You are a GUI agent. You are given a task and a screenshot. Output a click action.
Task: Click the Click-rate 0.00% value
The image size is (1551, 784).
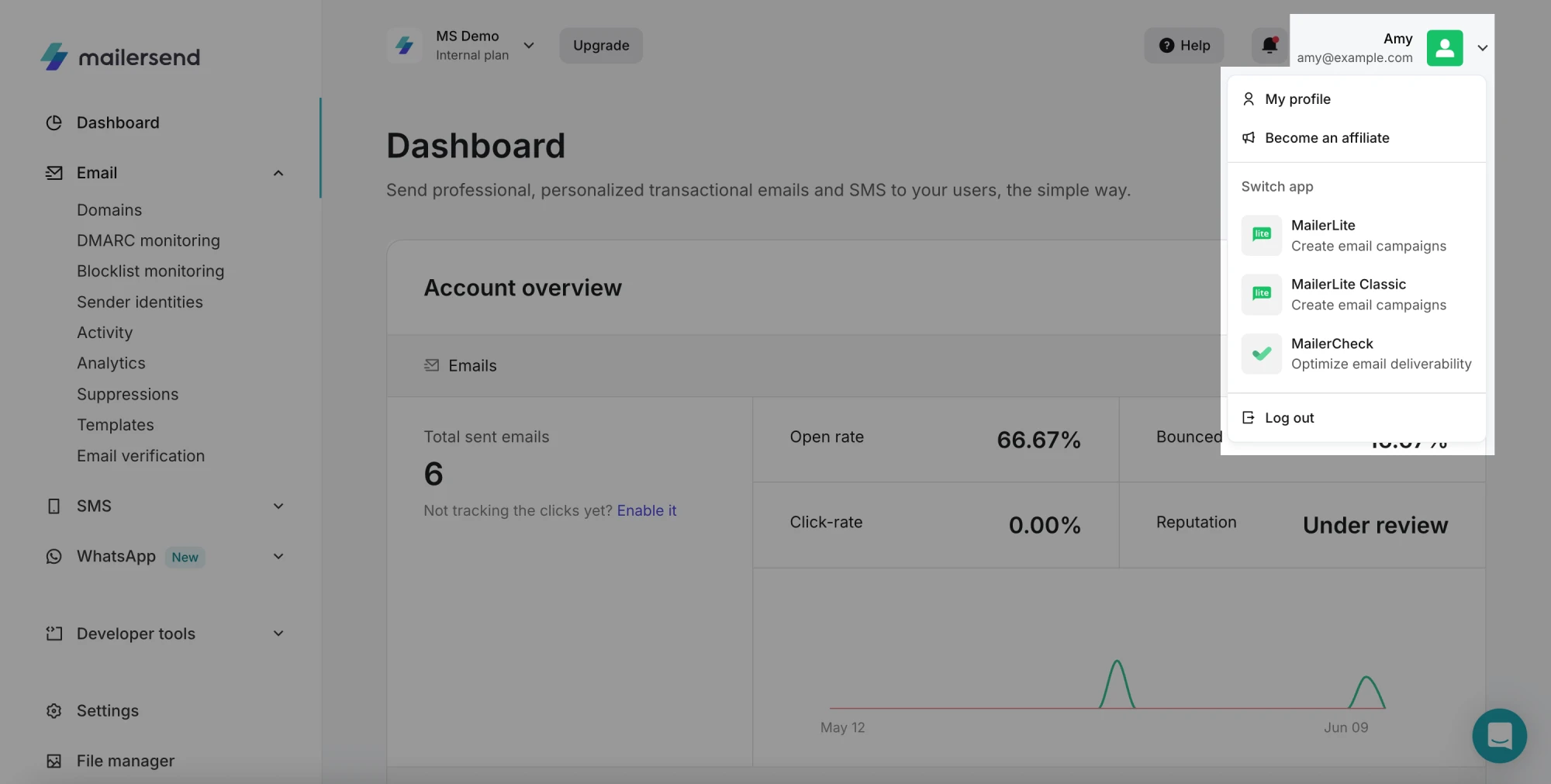coord(1045,526)
